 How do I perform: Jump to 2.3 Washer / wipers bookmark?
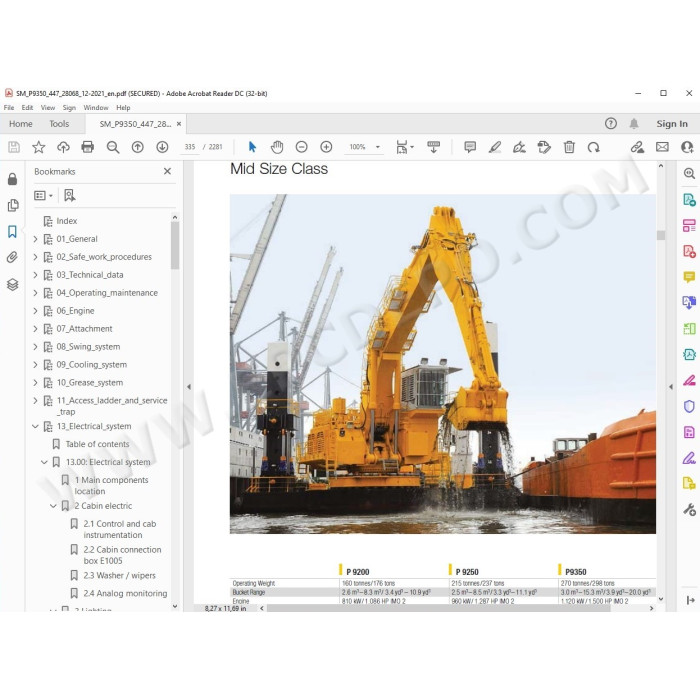click(119, 575)
